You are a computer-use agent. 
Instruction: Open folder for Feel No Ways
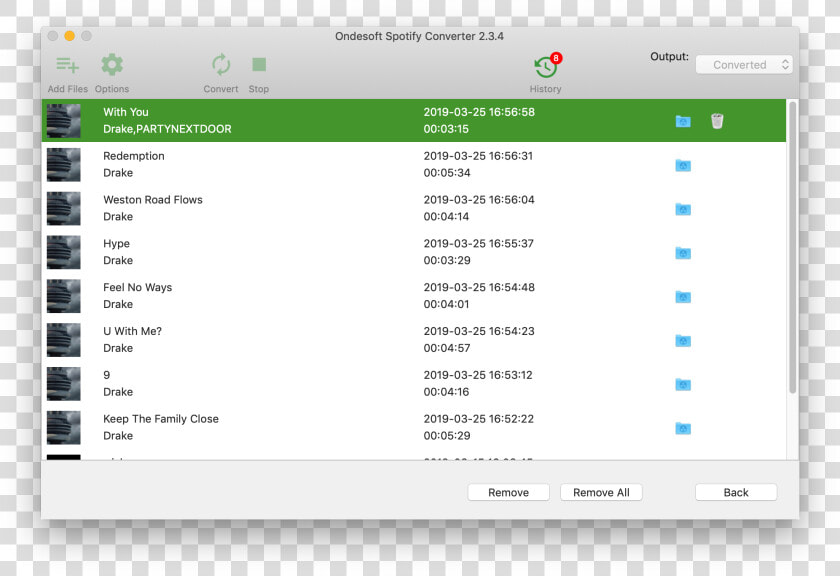pyautogui.click(x=683, y=297)
